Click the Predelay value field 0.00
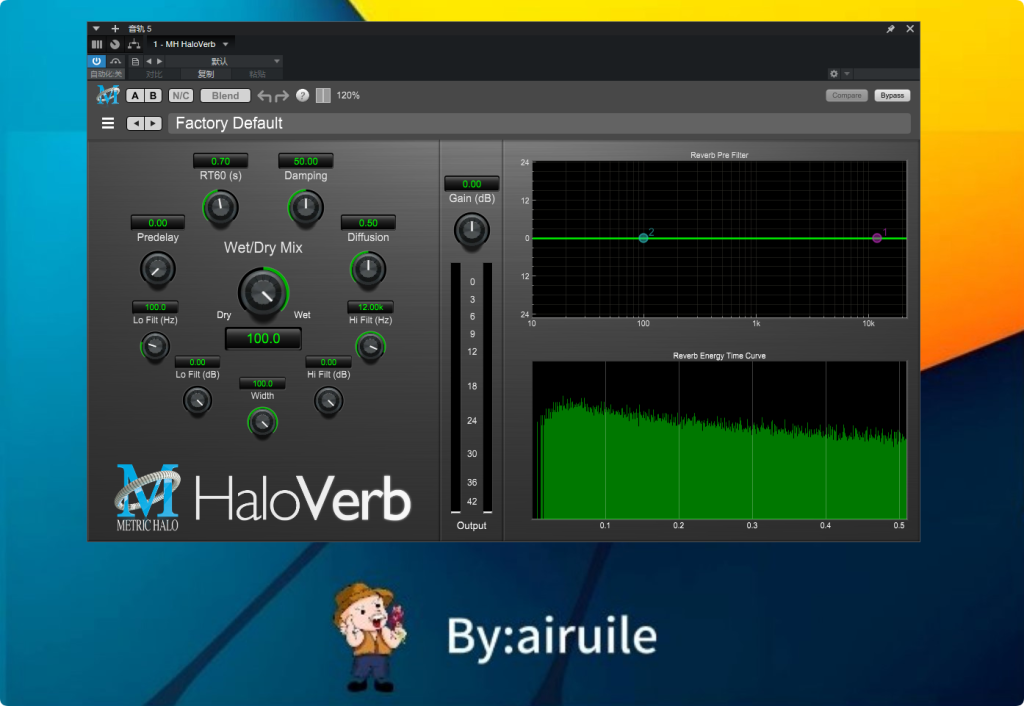This screenshot has width=1024, height=706. coord(158,223)
